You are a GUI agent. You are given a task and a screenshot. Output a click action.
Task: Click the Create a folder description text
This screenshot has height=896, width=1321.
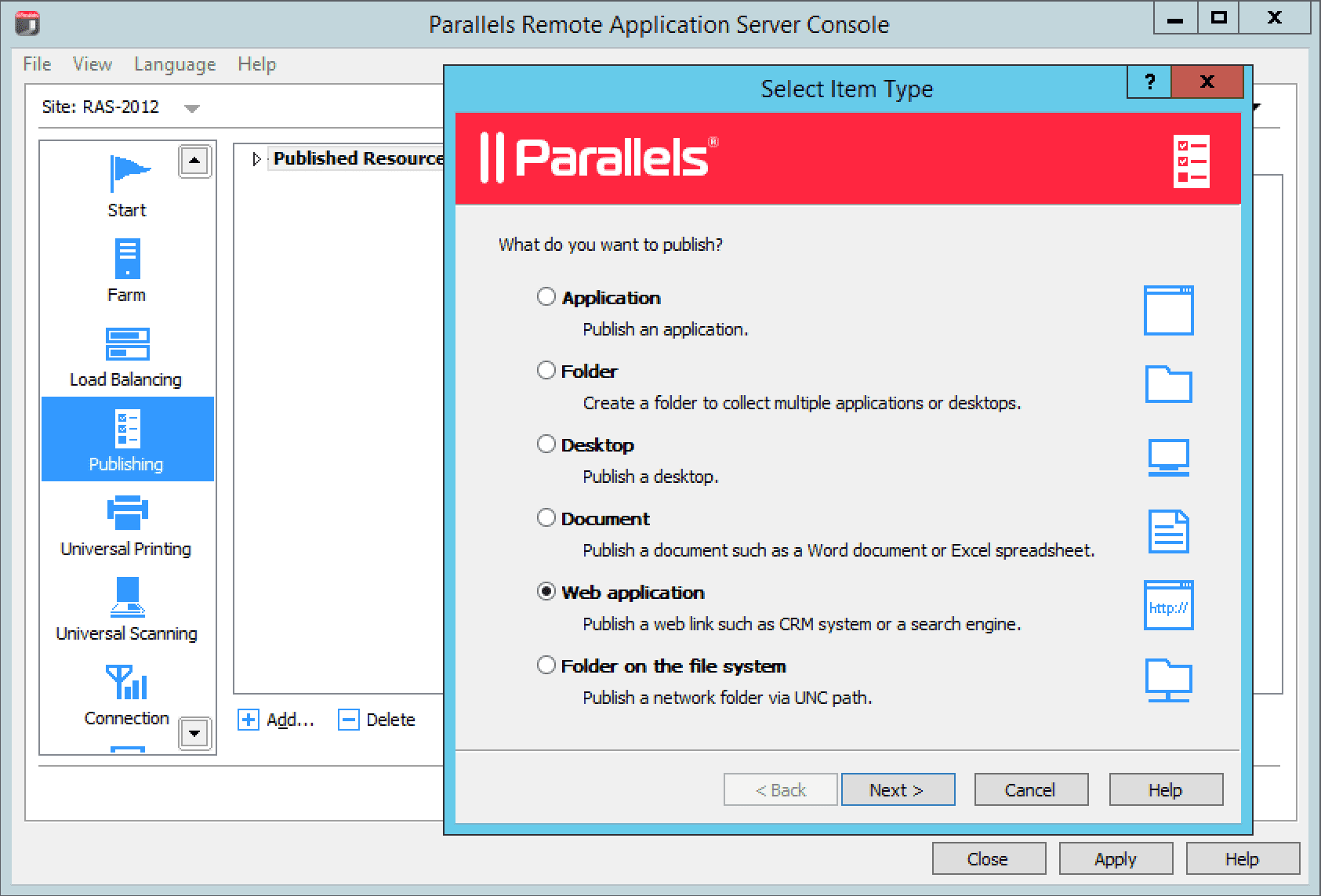click(802, 403)
